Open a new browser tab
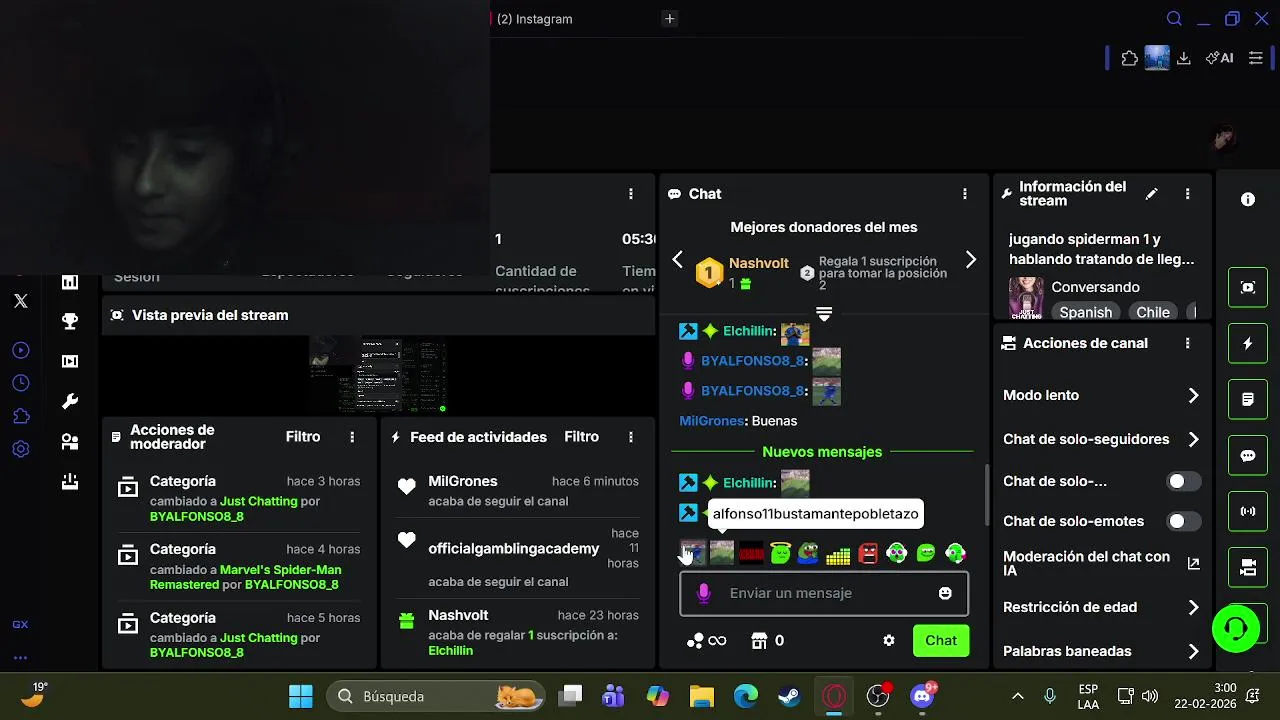The image size is (1280, 720). tap(670, 19)
